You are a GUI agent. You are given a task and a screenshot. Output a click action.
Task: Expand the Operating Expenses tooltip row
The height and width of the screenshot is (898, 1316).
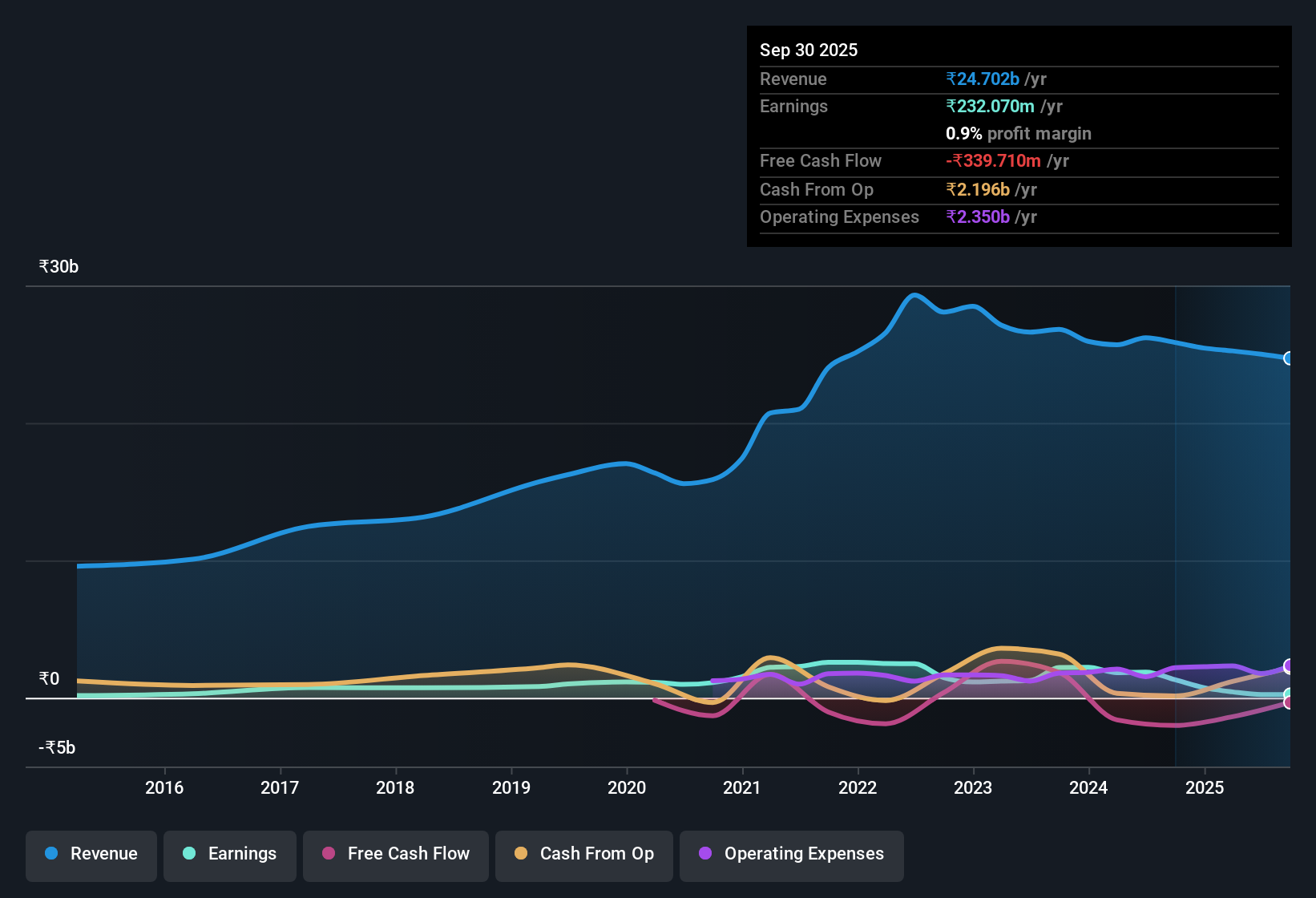[x=839, y=216]
